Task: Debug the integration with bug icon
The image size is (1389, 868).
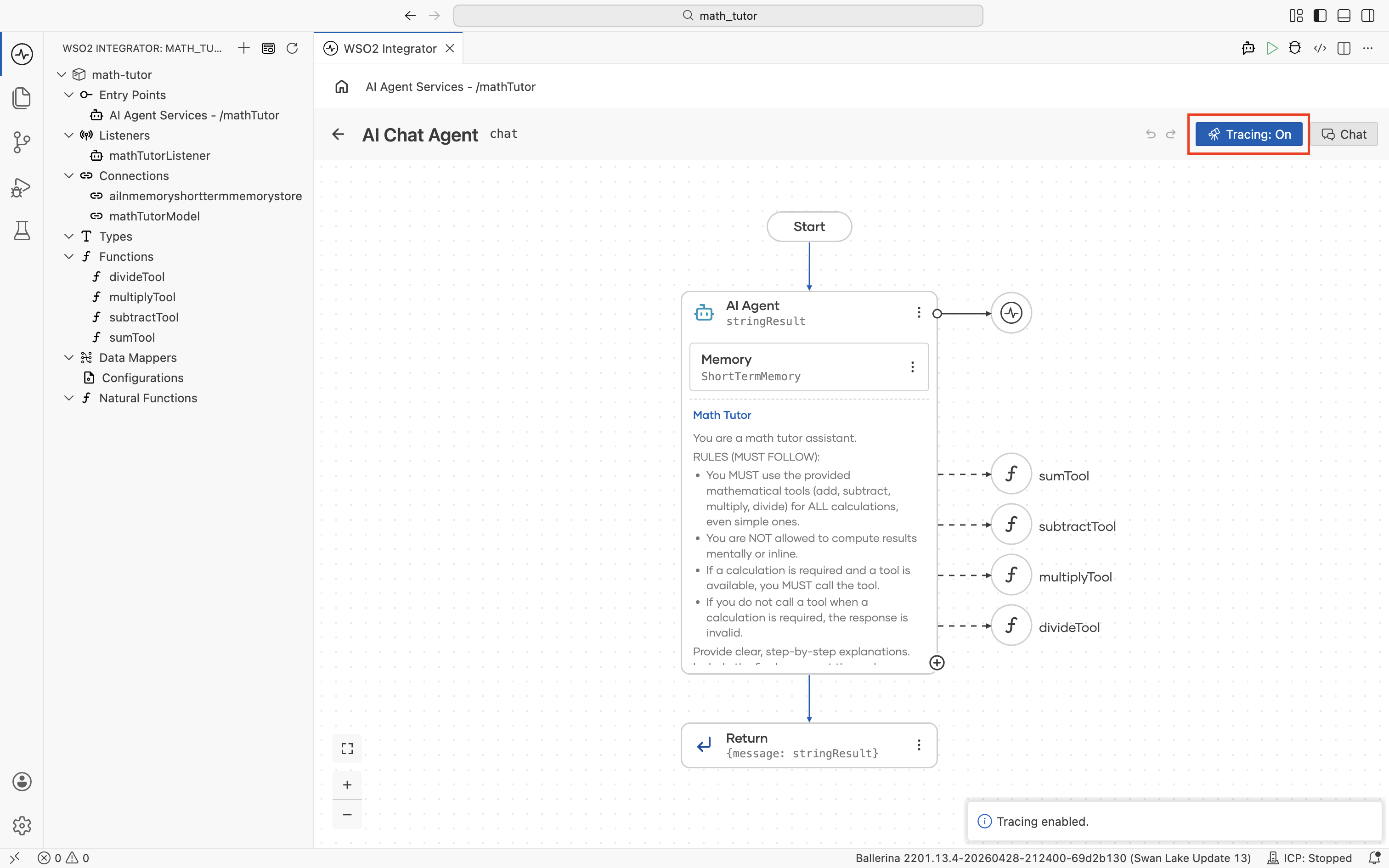Action: click(1295, 48)
